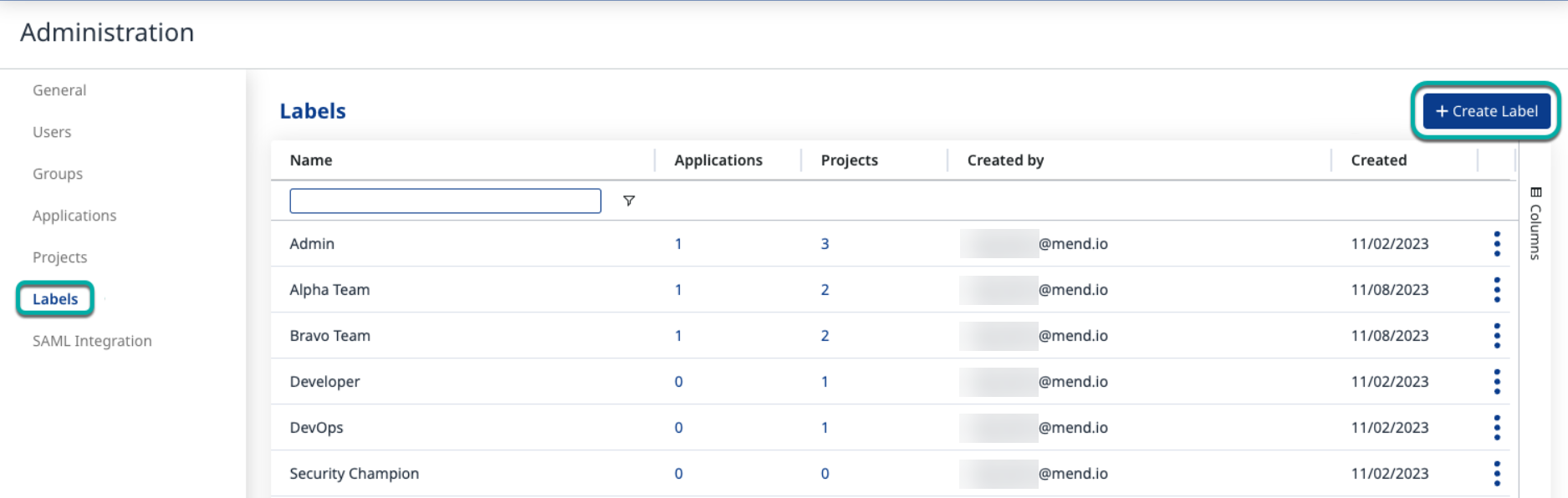Open SAML Integration settings

tap(92, 341)
